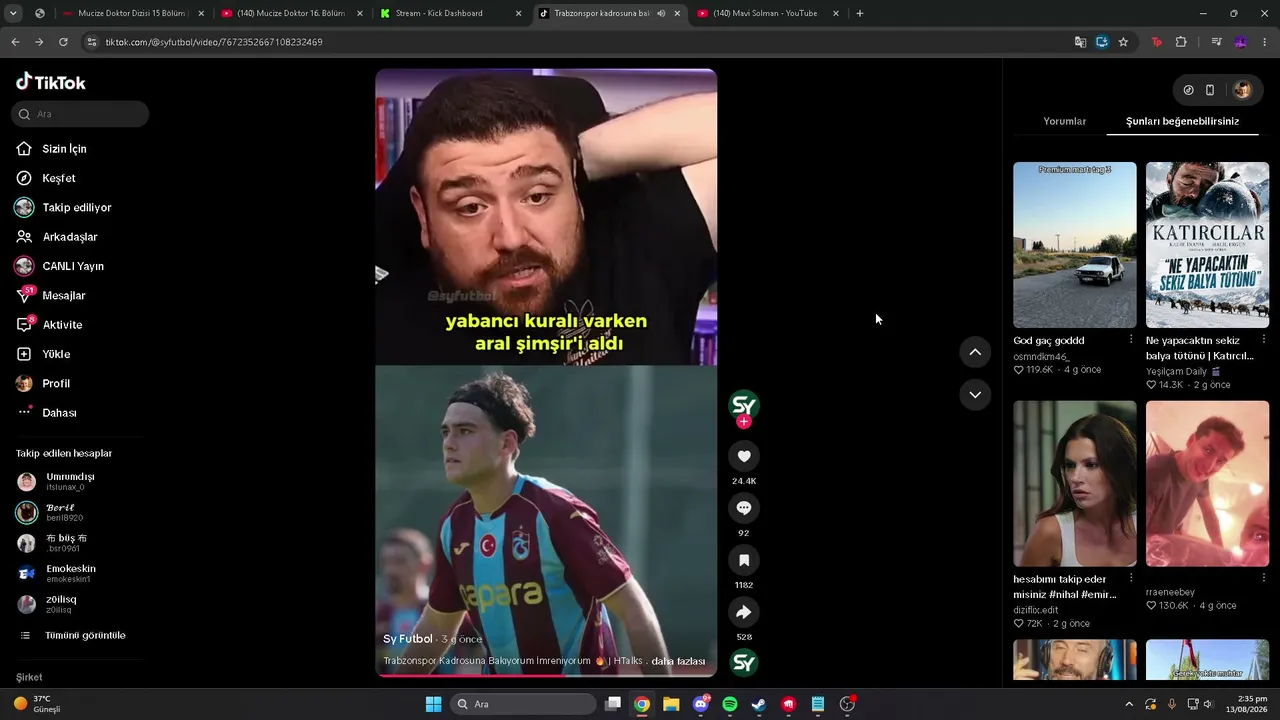The width and height of the screenshot is (1280, 720).
Task: Switch to the Yorumlar tab
Action: tap(1064, 121)
